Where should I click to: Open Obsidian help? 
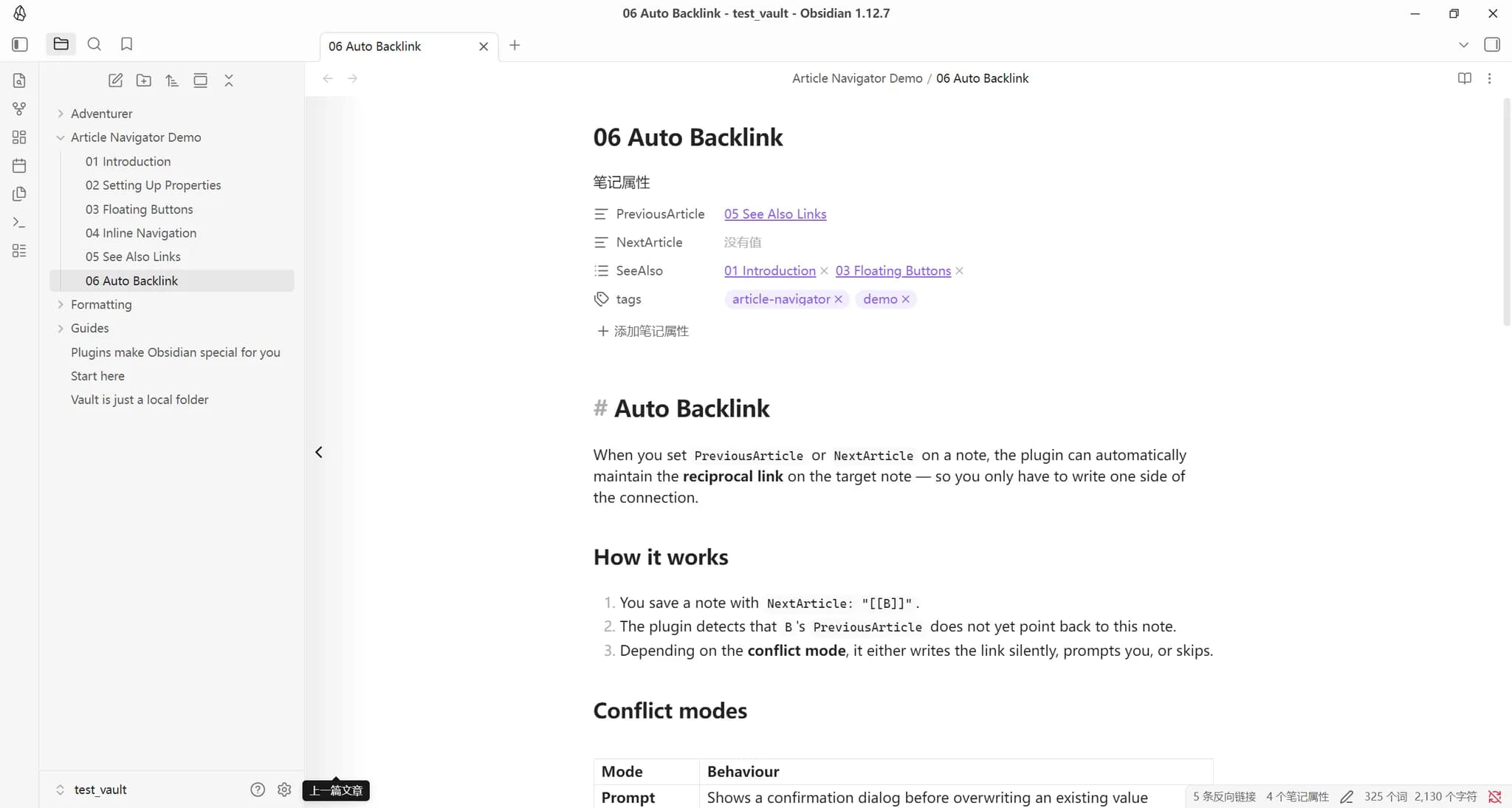(x=258, y=790)
